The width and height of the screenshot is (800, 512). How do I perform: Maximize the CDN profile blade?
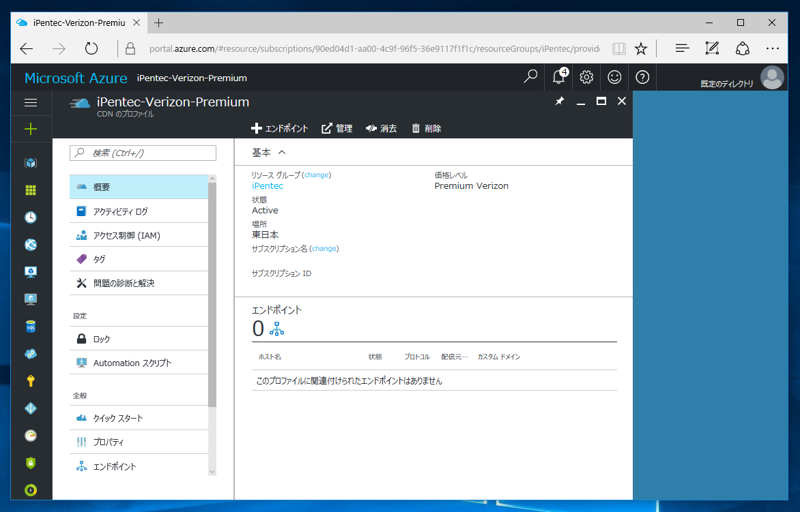[x=601, y=101]
